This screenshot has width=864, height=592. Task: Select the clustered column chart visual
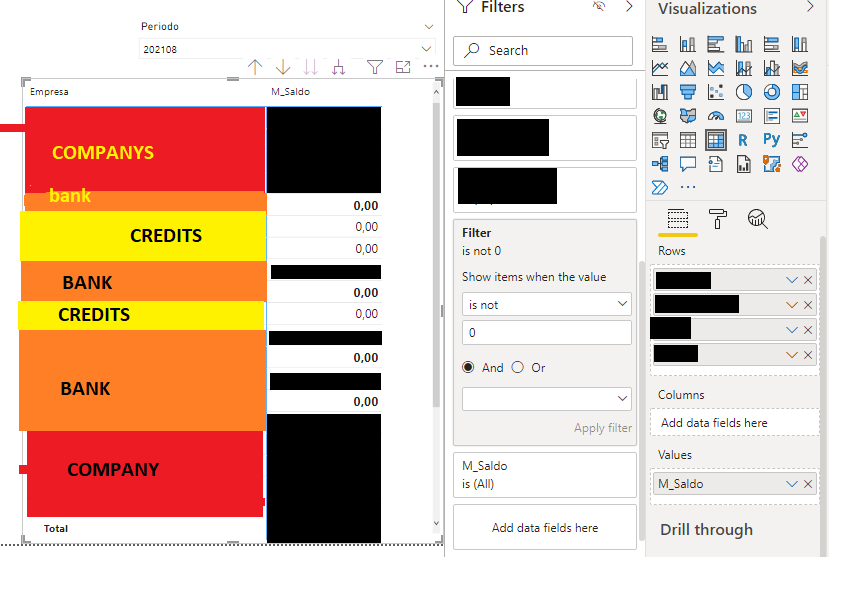click(x=744, y=44)
